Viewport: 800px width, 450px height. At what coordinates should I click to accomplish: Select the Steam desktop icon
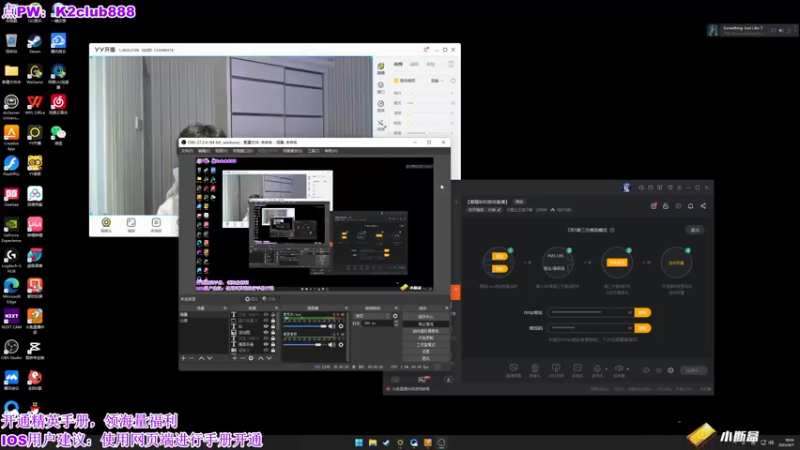click(35, 43)
